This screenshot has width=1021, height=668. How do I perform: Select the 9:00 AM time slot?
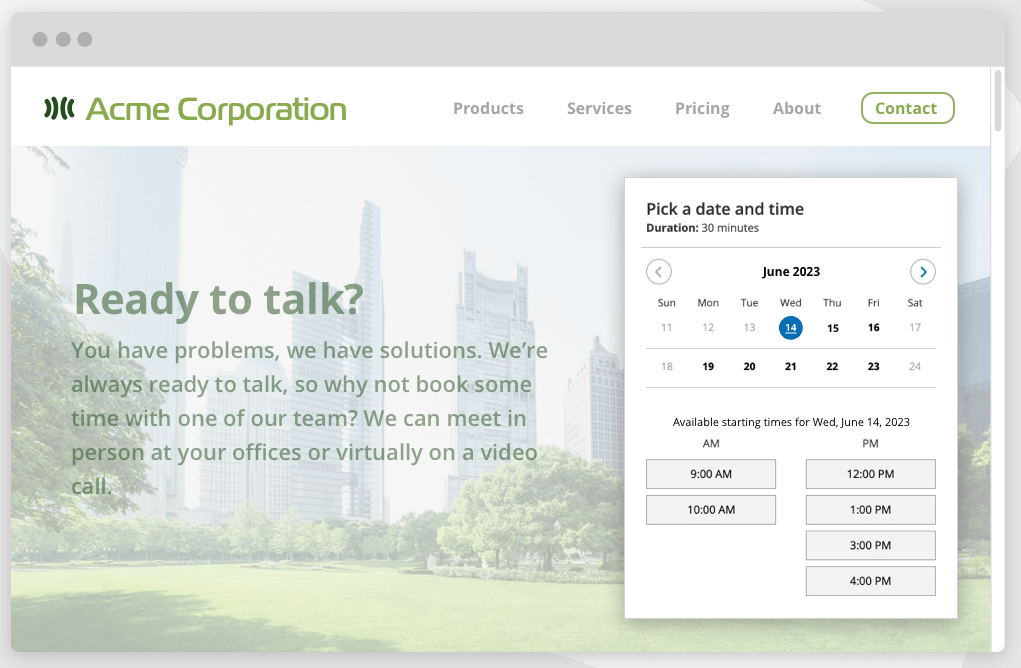click(x=711, y=474)
